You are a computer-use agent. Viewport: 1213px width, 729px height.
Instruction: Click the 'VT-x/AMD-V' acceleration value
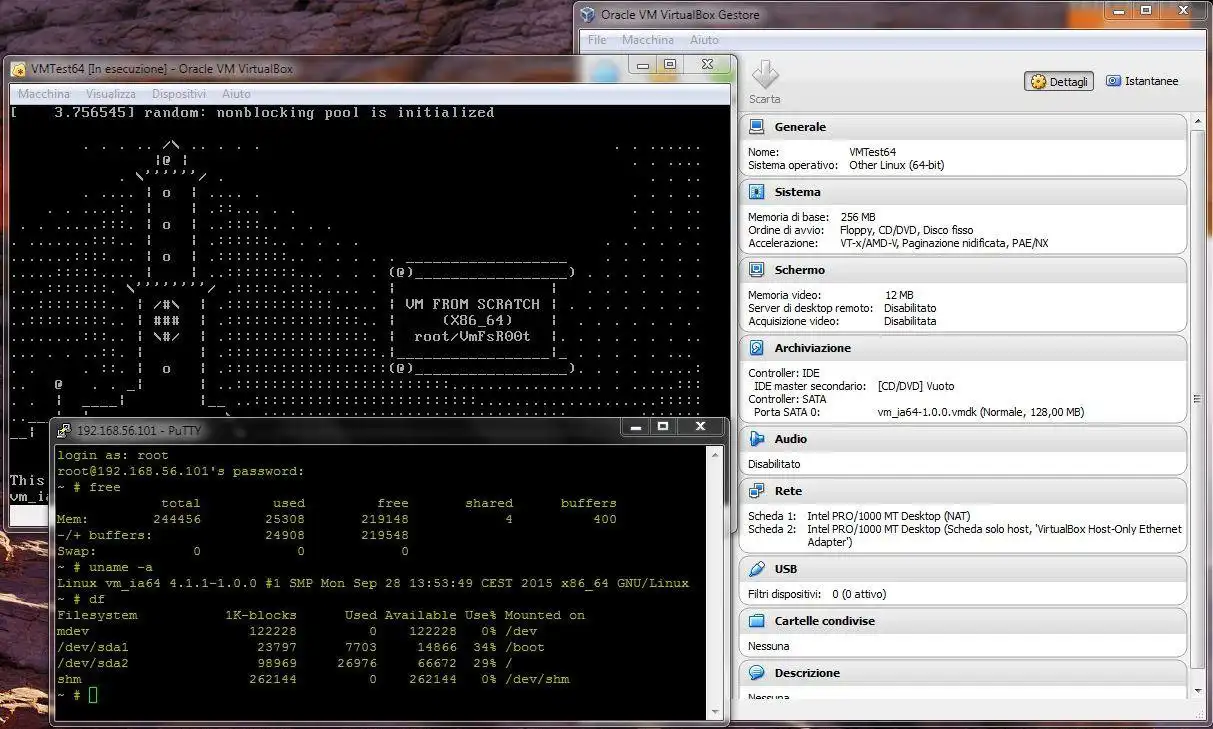869,243
